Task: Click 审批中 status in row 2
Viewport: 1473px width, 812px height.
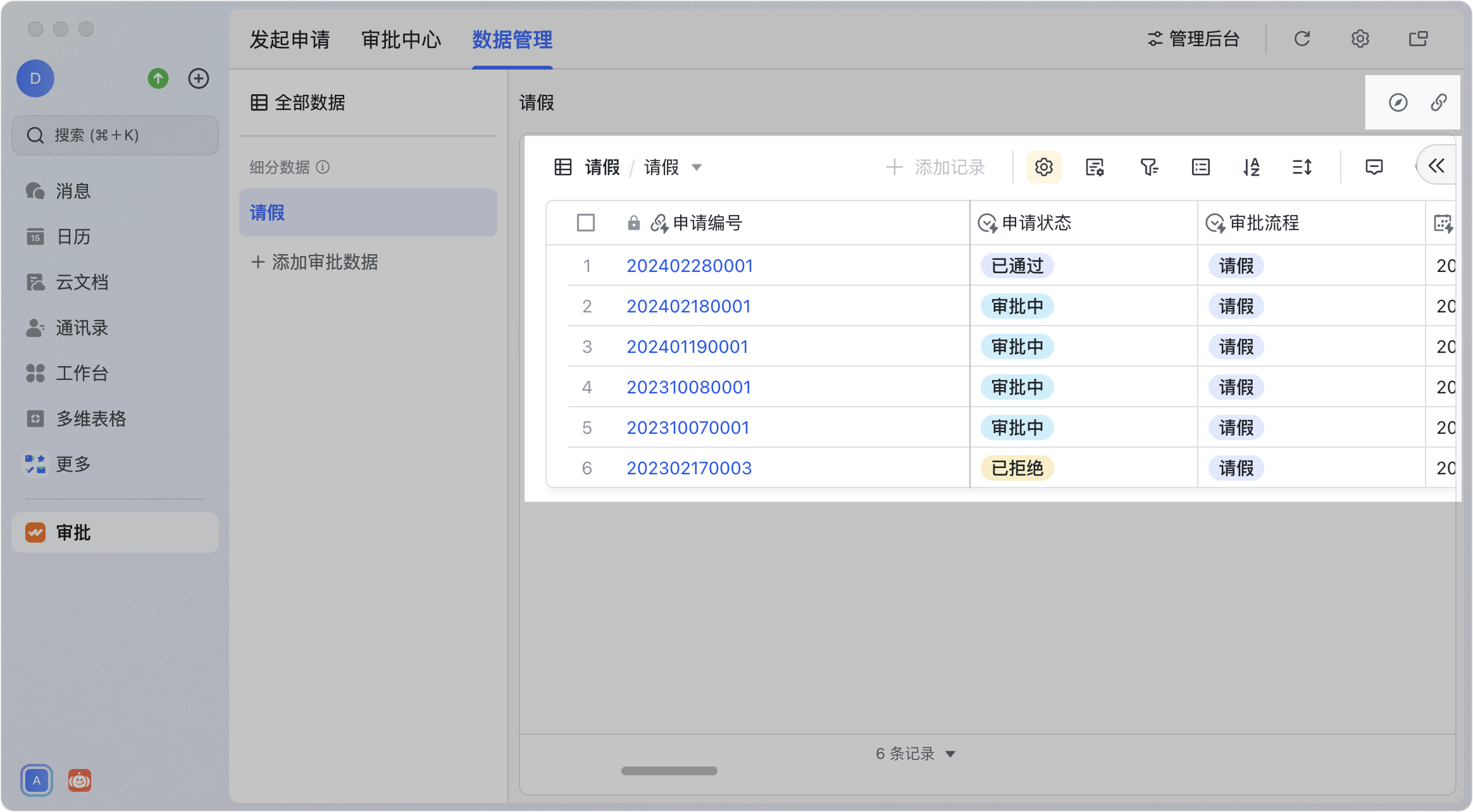Action: point(1017,306)
